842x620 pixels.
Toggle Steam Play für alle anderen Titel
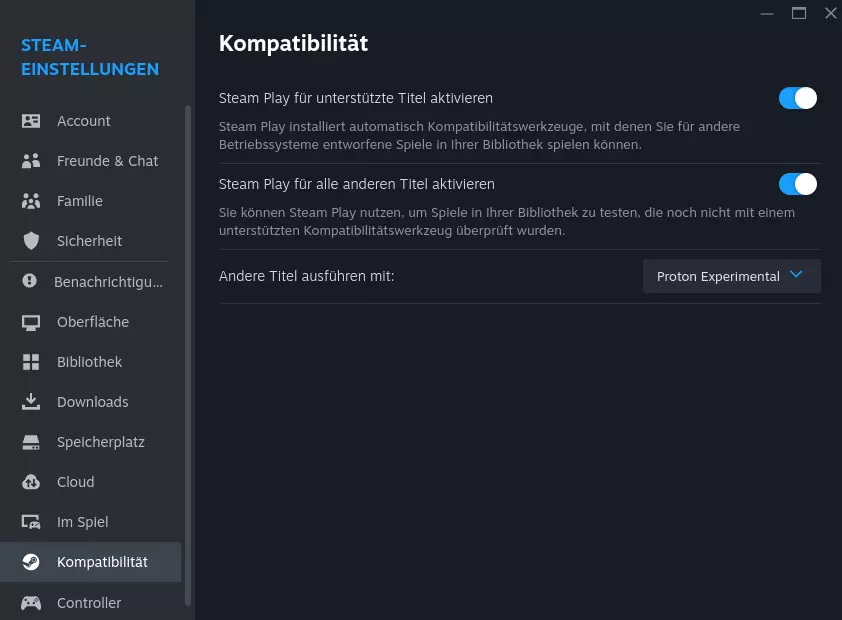pyautogui.click(x=797, y=184)
